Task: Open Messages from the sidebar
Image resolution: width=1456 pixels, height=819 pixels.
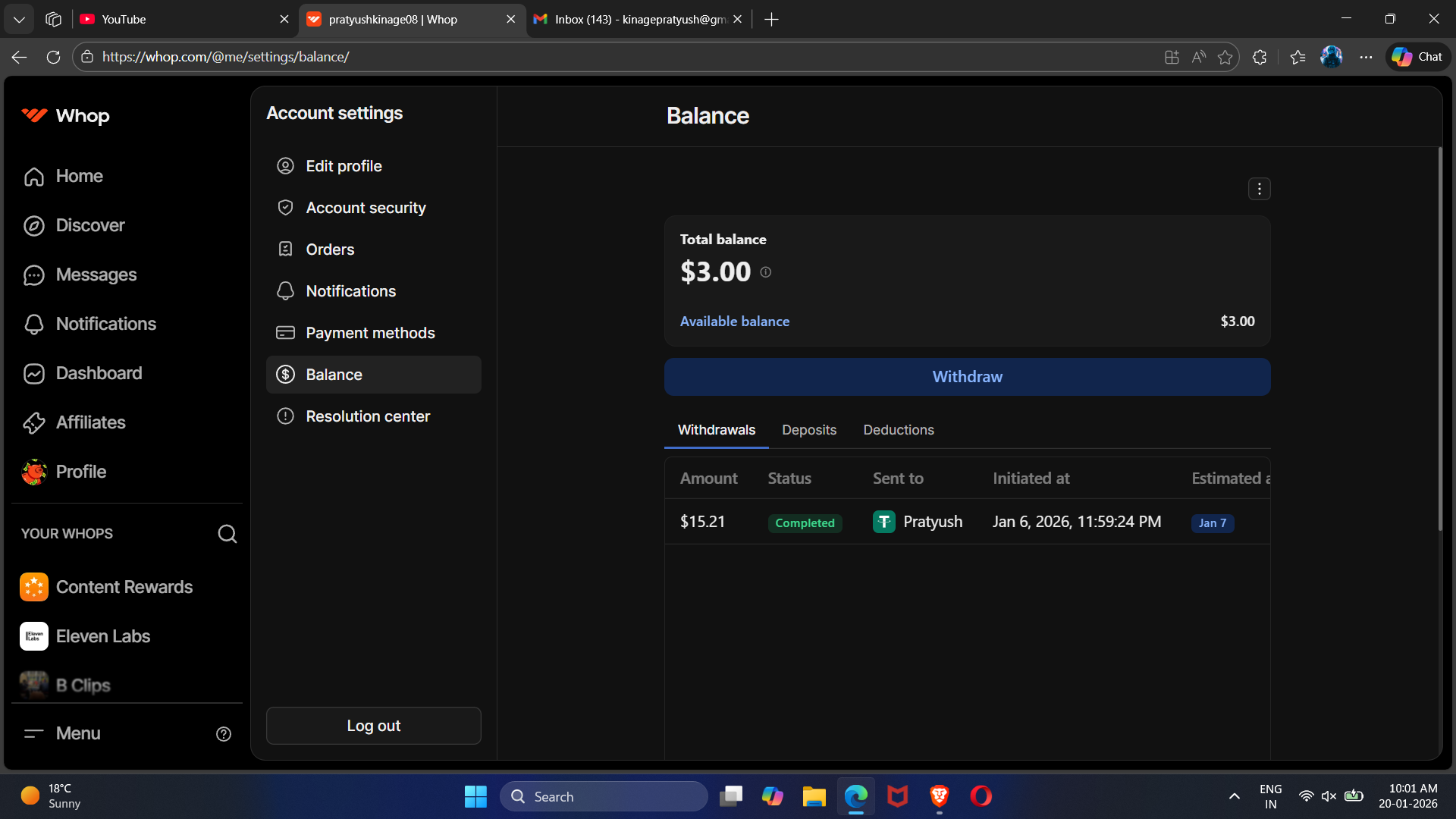Action: point(96,275)
